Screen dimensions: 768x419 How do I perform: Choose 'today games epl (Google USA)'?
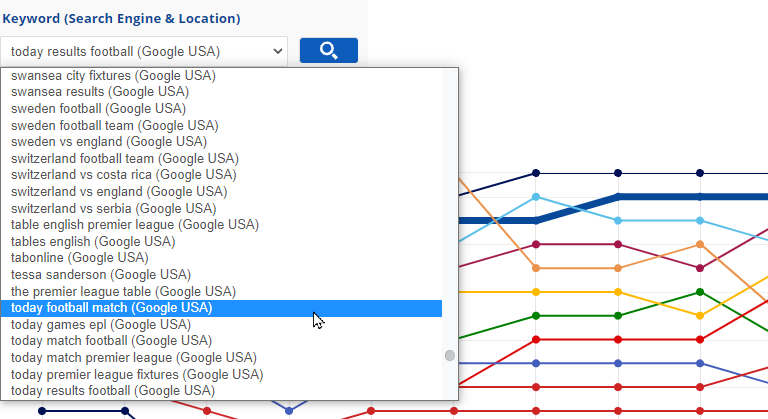(101, 324)
